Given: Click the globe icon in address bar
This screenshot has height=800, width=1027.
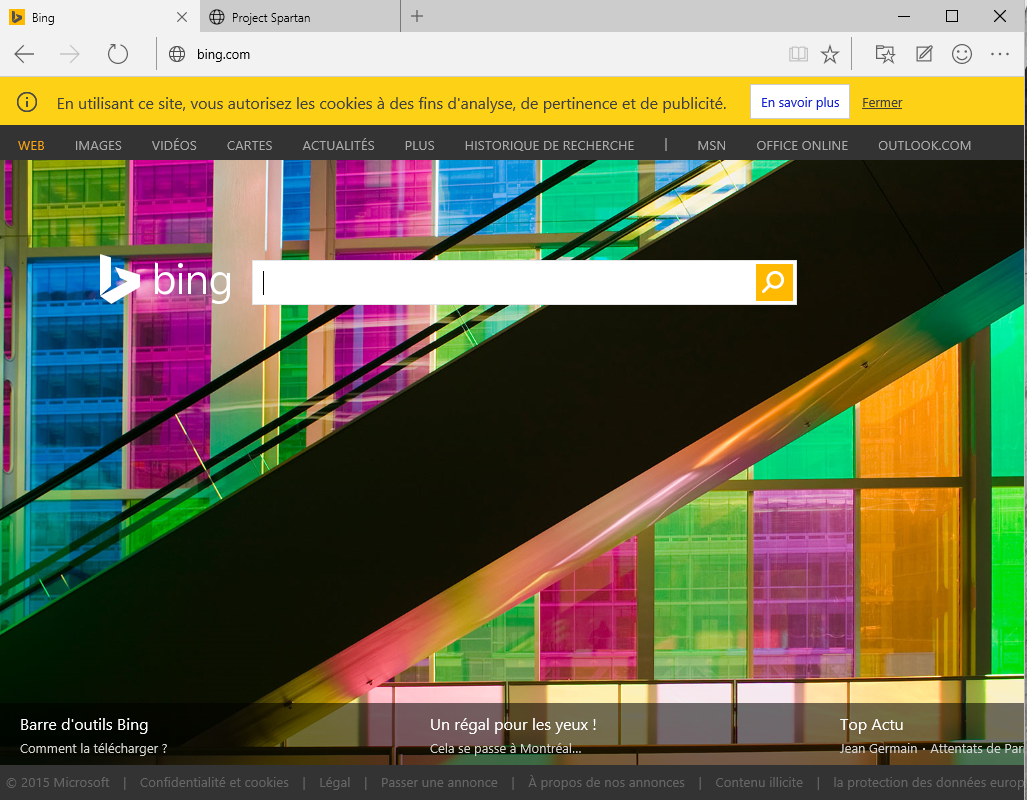Looking at the screenshot, I should point(177,54).
